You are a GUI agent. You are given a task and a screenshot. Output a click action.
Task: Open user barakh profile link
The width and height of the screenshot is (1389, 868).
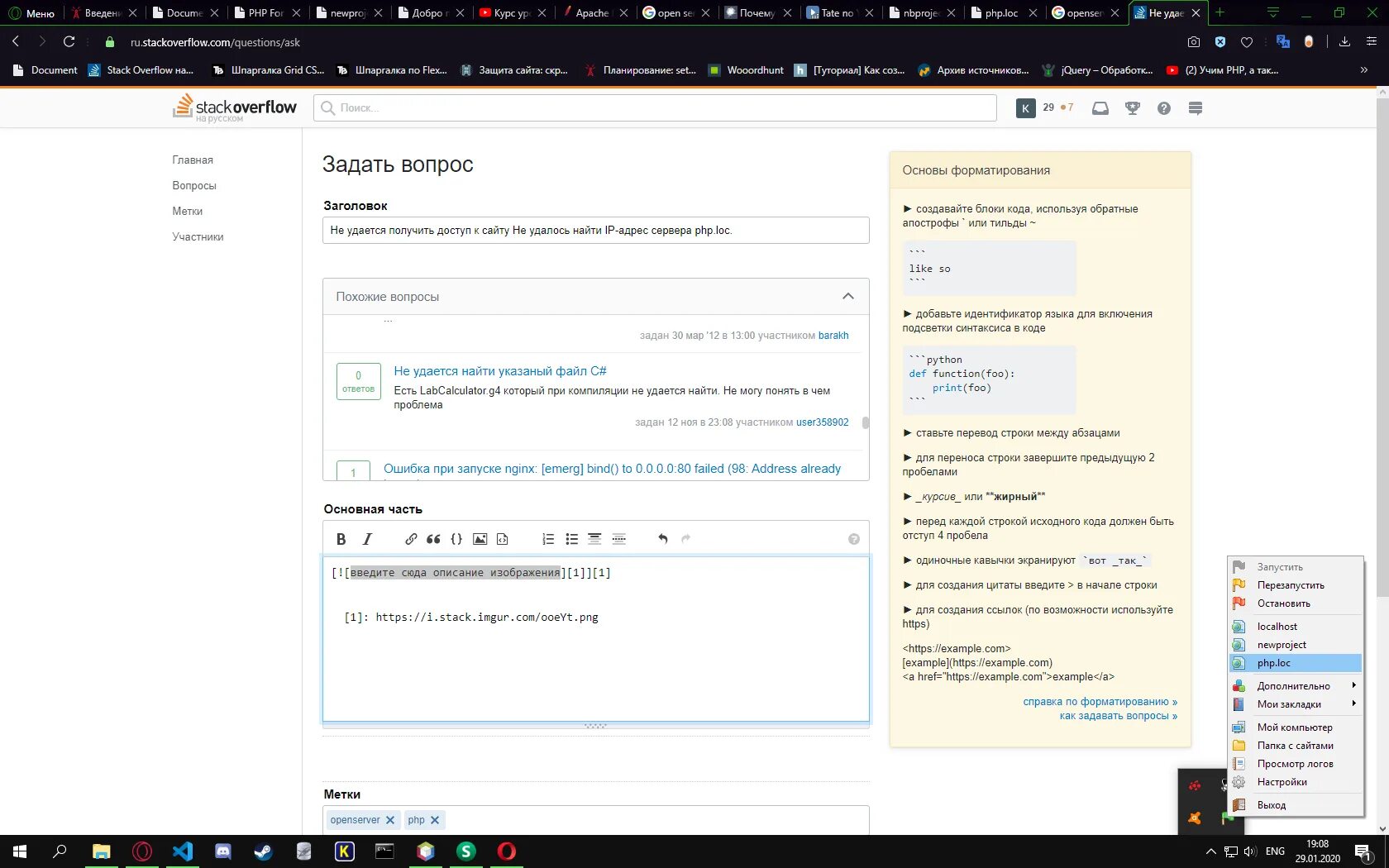coord(833,336)
